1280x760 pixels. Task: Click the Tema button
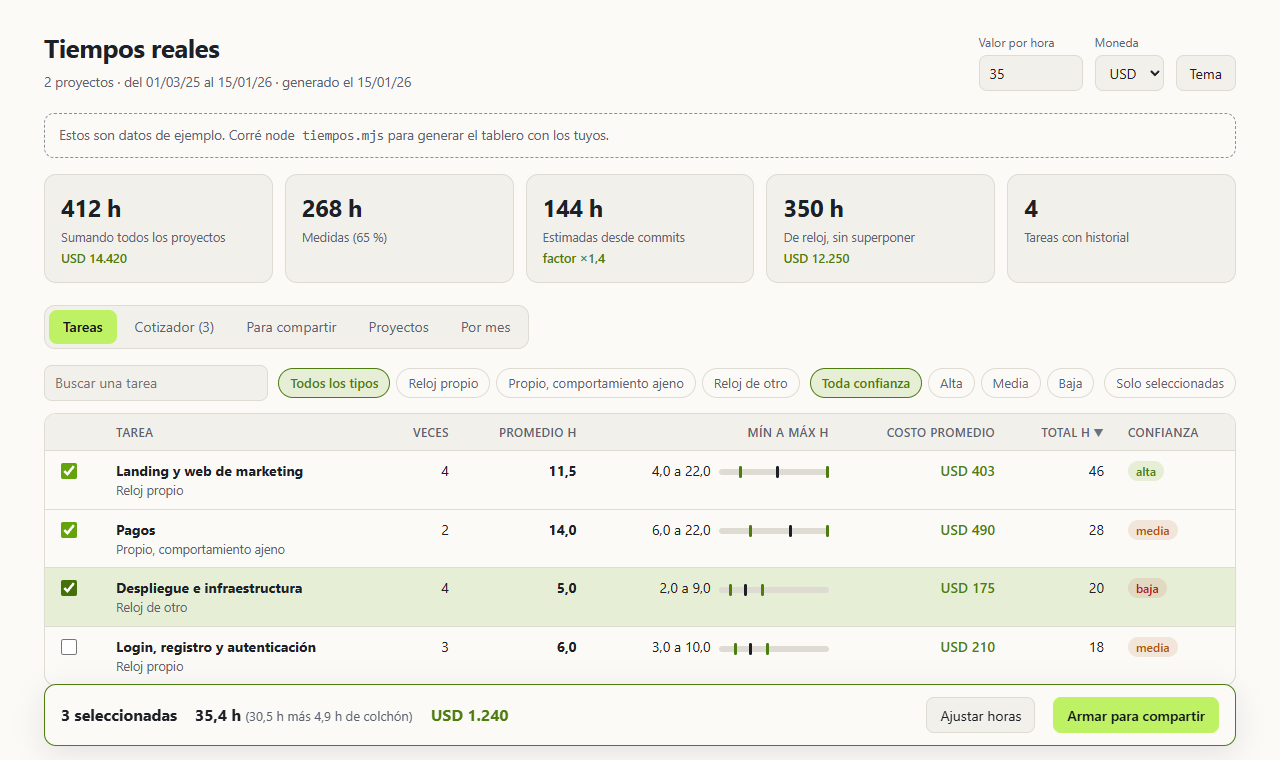1206,73
